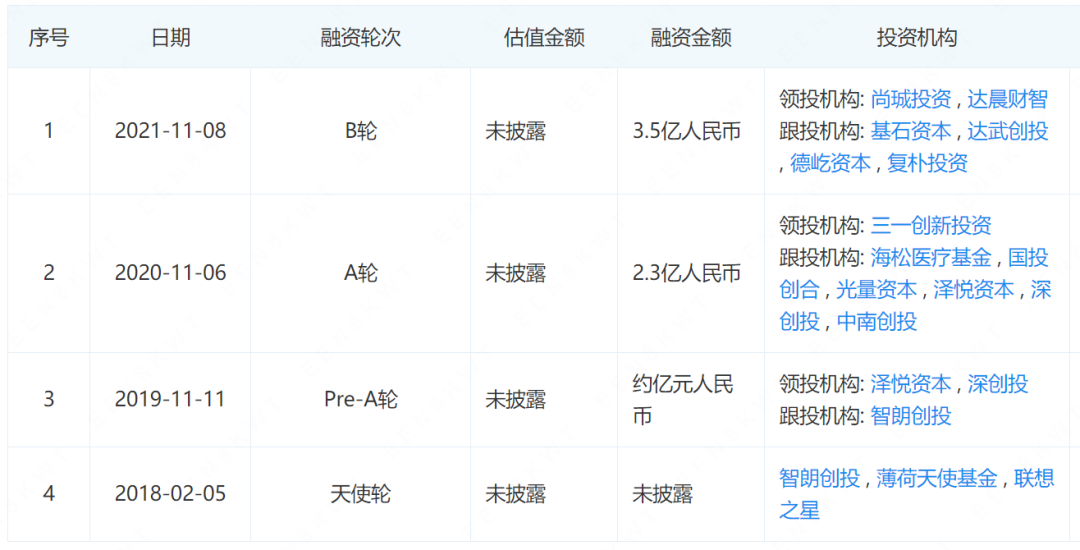Click the 约亿元人民币 amount cell
The image size is (1080, 550).
(x=683, y=400)
